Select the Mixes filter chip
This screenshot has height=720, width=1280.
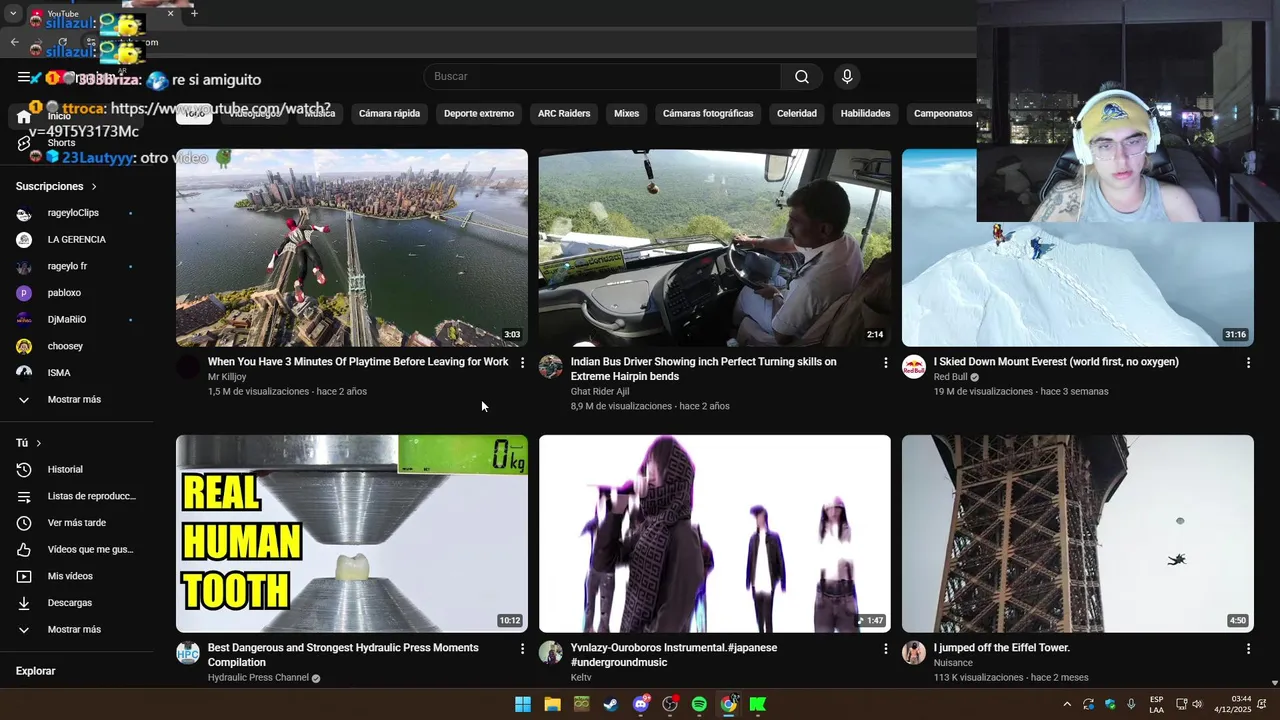pyautogui.click(x=626, y=114)
